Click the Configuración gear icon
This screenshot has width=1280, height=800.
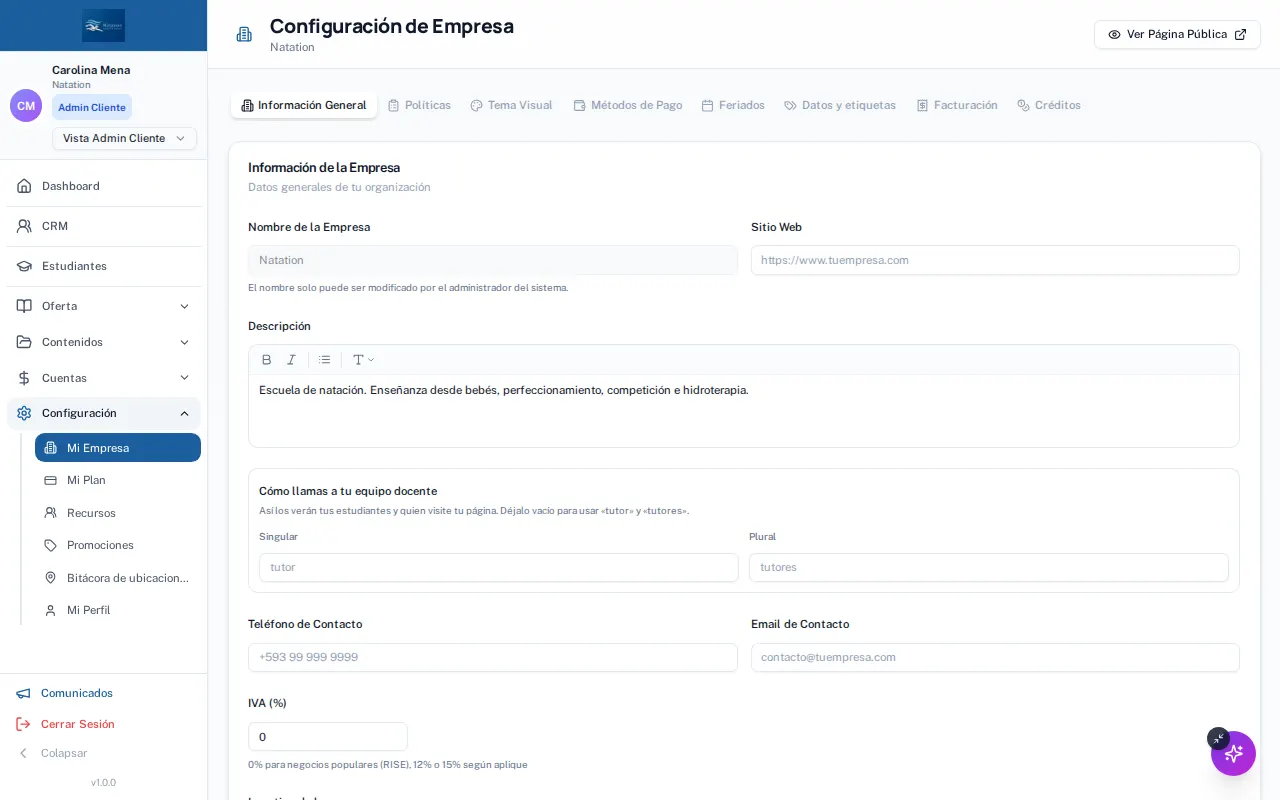[x=24, y=413]
